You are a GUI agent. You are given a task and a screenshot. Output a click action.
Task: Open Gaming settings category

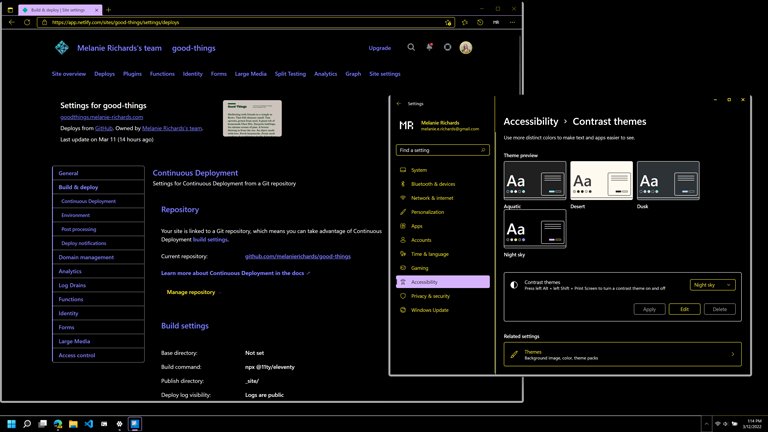pyautogui.click(x=442, y=268)
